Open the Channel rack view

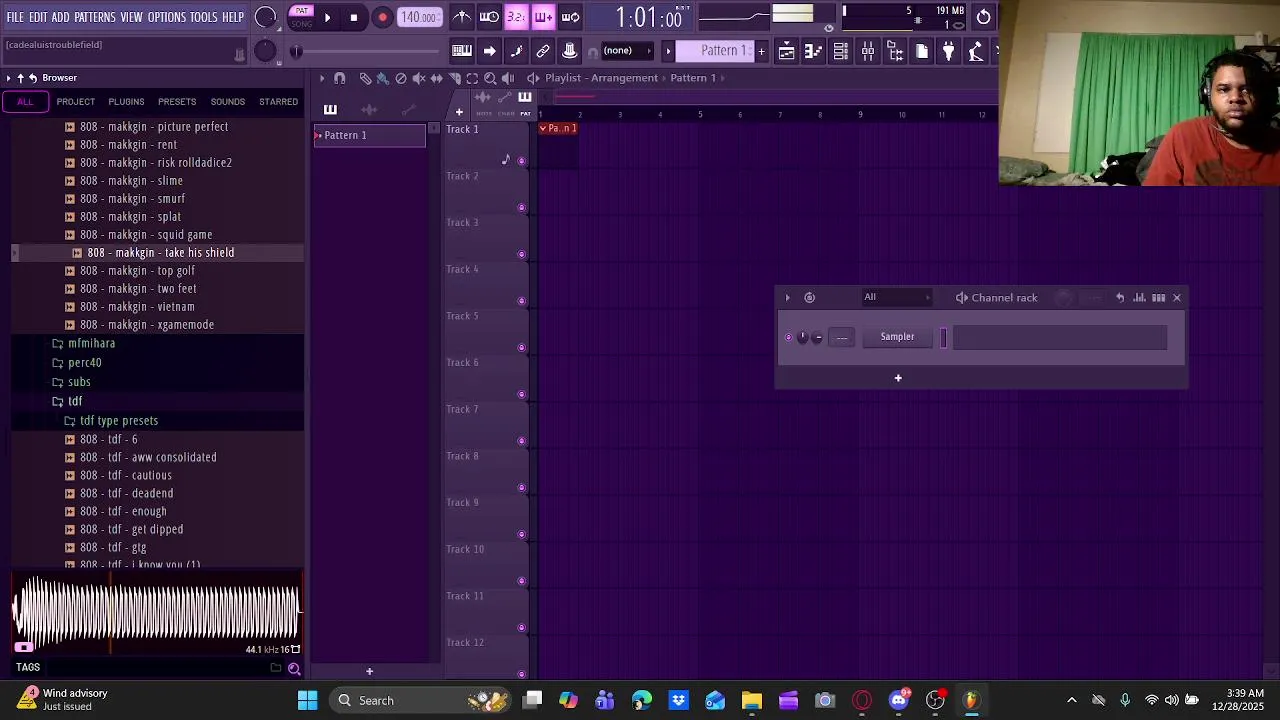(x=841, y=51)
